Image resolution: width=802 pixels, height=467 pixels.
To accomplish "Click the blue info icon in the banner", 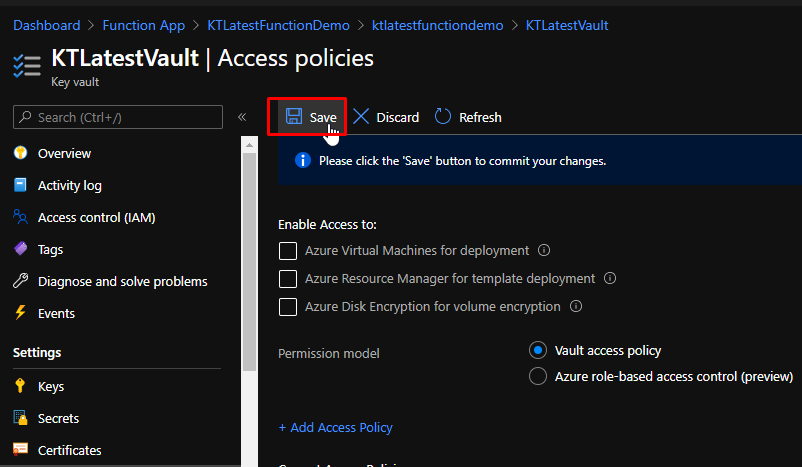I will pyautogui.click(x=303, y=161).
